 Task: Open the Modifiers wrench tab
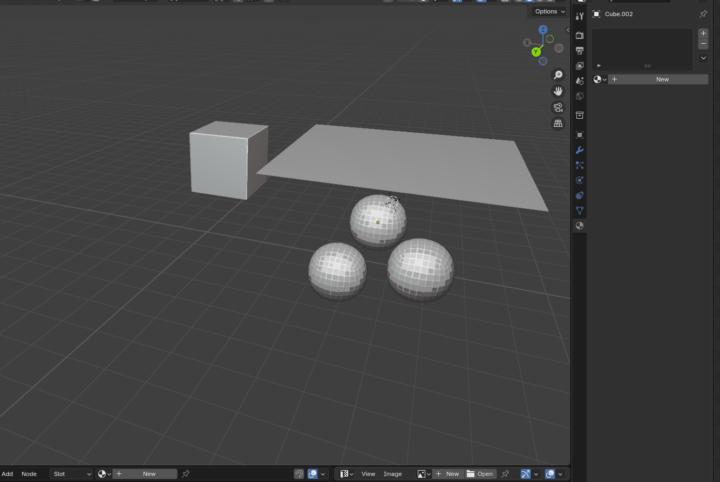click(579, 150)
